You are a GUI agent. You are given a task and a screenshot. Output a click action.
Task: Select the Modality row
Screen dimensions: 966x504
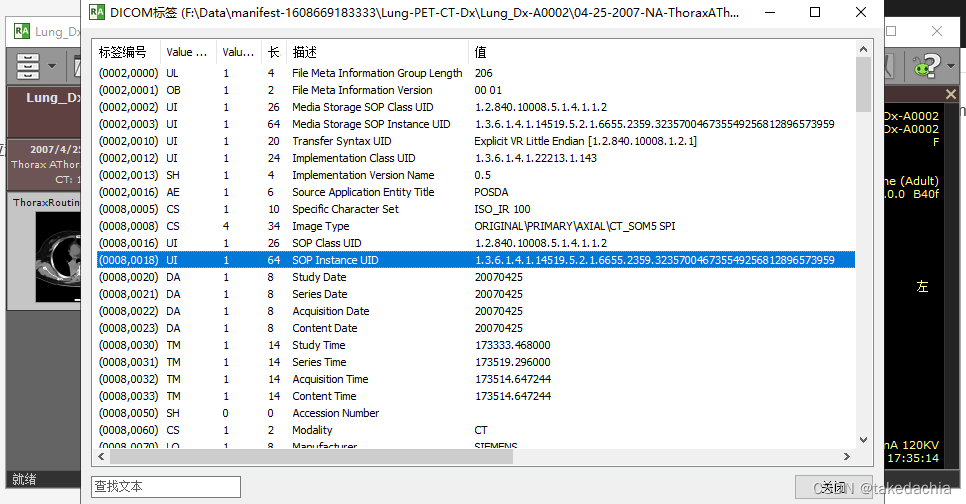pyautogui.click(x=476, y=430)
